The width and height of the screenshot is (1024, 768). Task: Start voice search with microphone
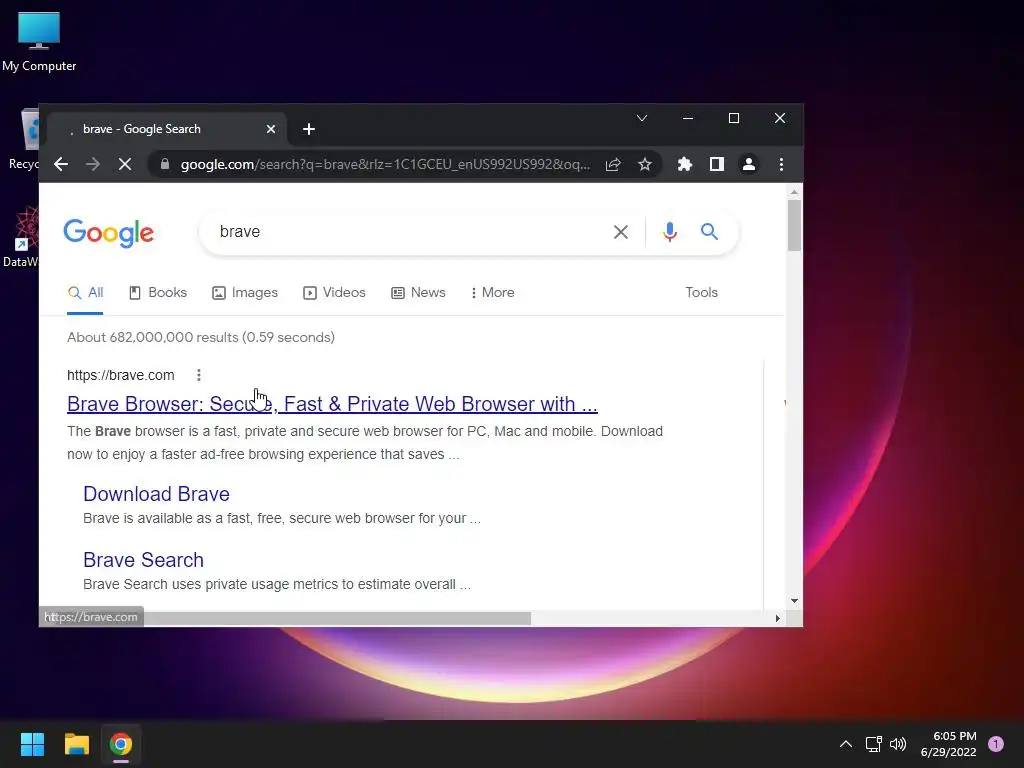point(669,231)
